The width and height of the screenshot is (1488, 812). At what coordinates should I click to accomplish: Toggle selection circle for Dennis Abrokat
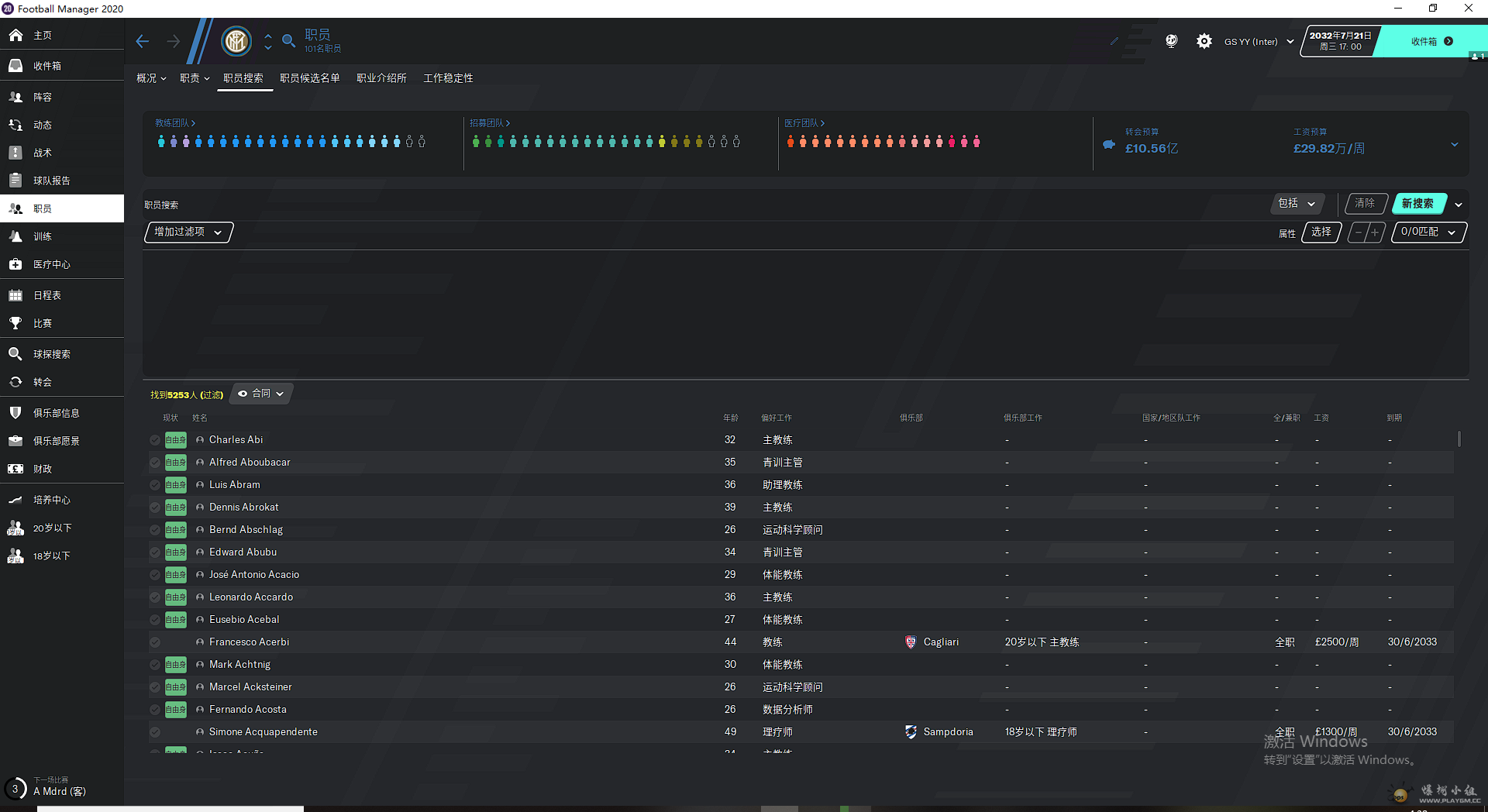pyautogui.click(x=155, y=507)
